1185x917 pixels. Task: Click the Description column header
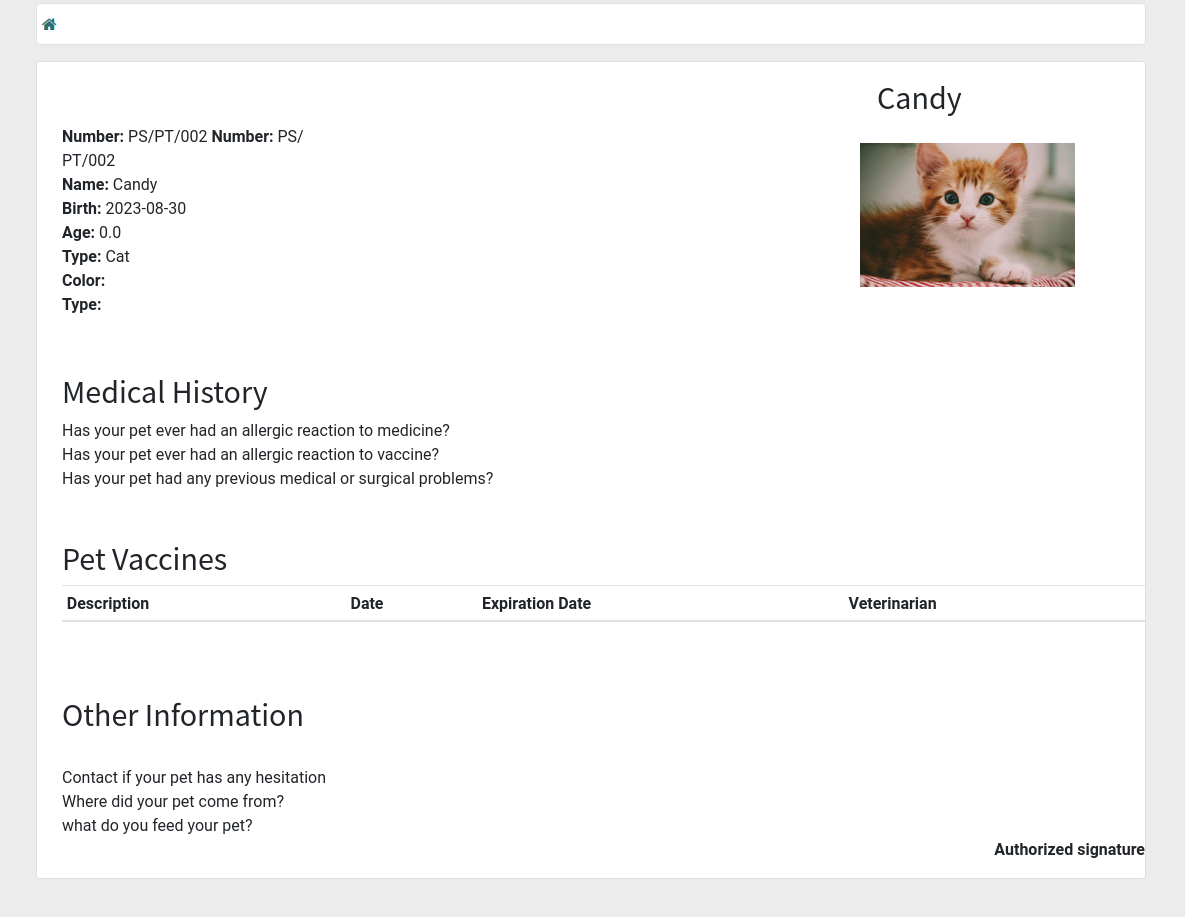tap(108, 603)
